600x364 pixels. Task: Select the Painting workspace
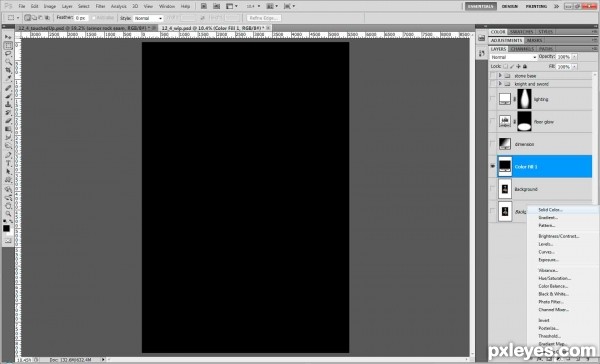pyautogui.click(x=536, y=6)
